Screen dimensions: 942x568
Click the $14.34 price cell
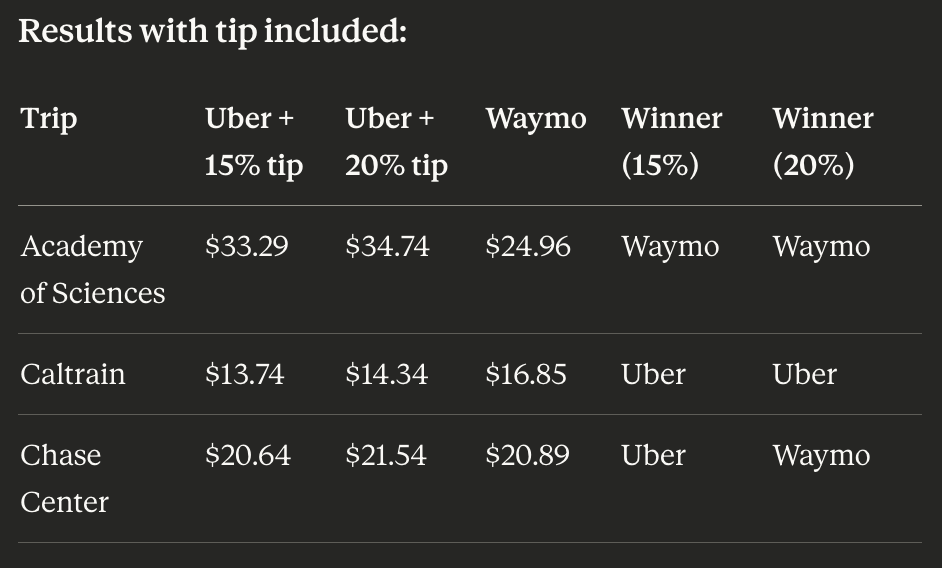click(386, 375)
